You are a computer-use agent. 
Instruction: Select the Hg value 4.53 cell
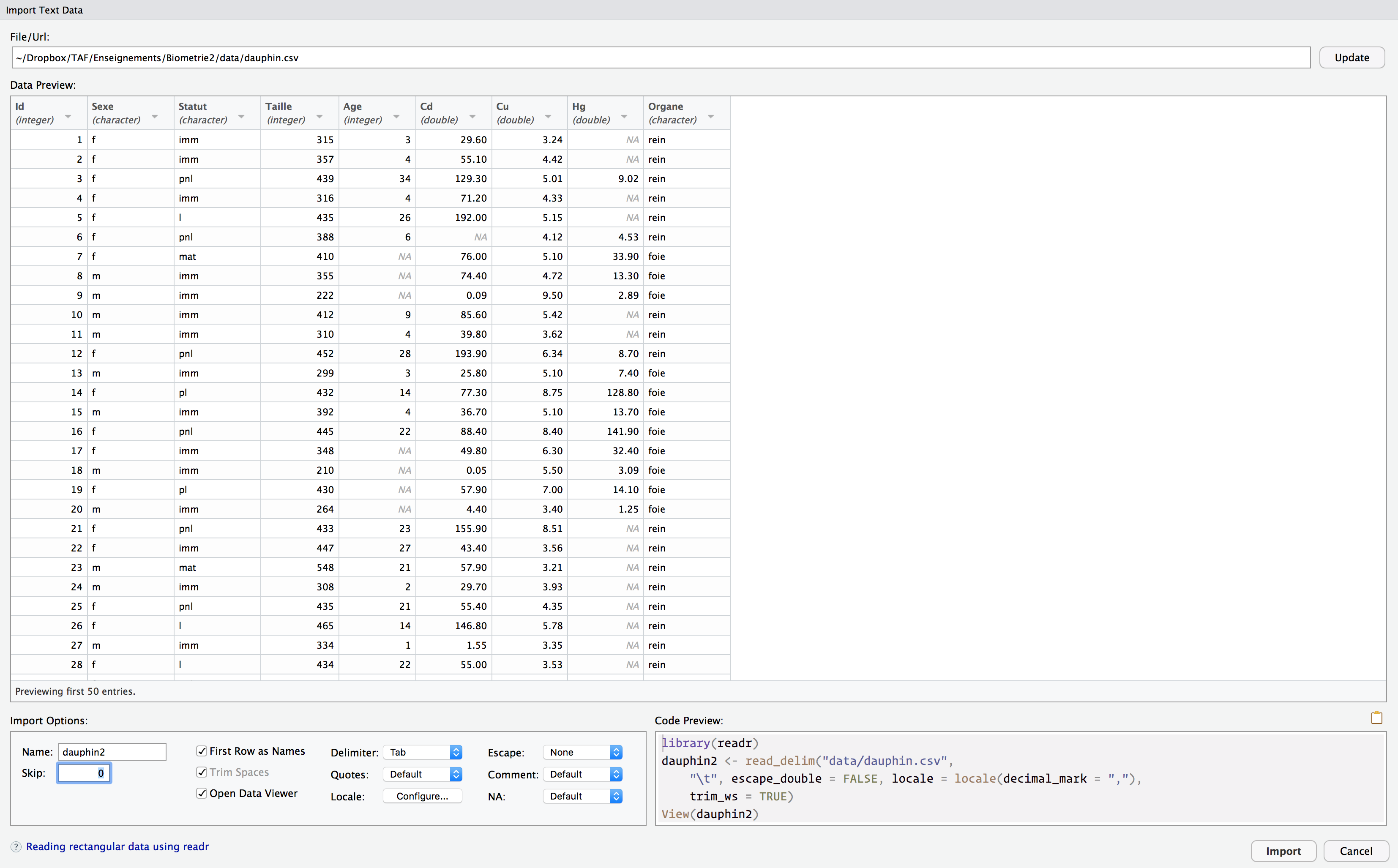click(x=605, y=237)
